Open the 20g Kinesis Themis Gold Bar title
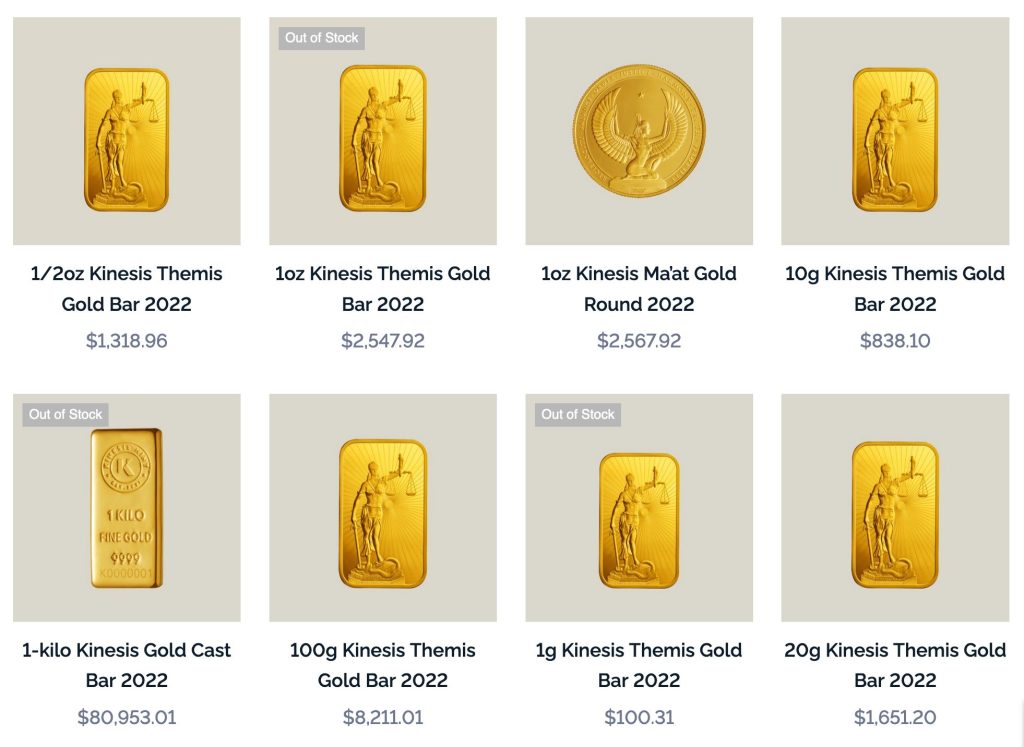 [x=894, y=665]
